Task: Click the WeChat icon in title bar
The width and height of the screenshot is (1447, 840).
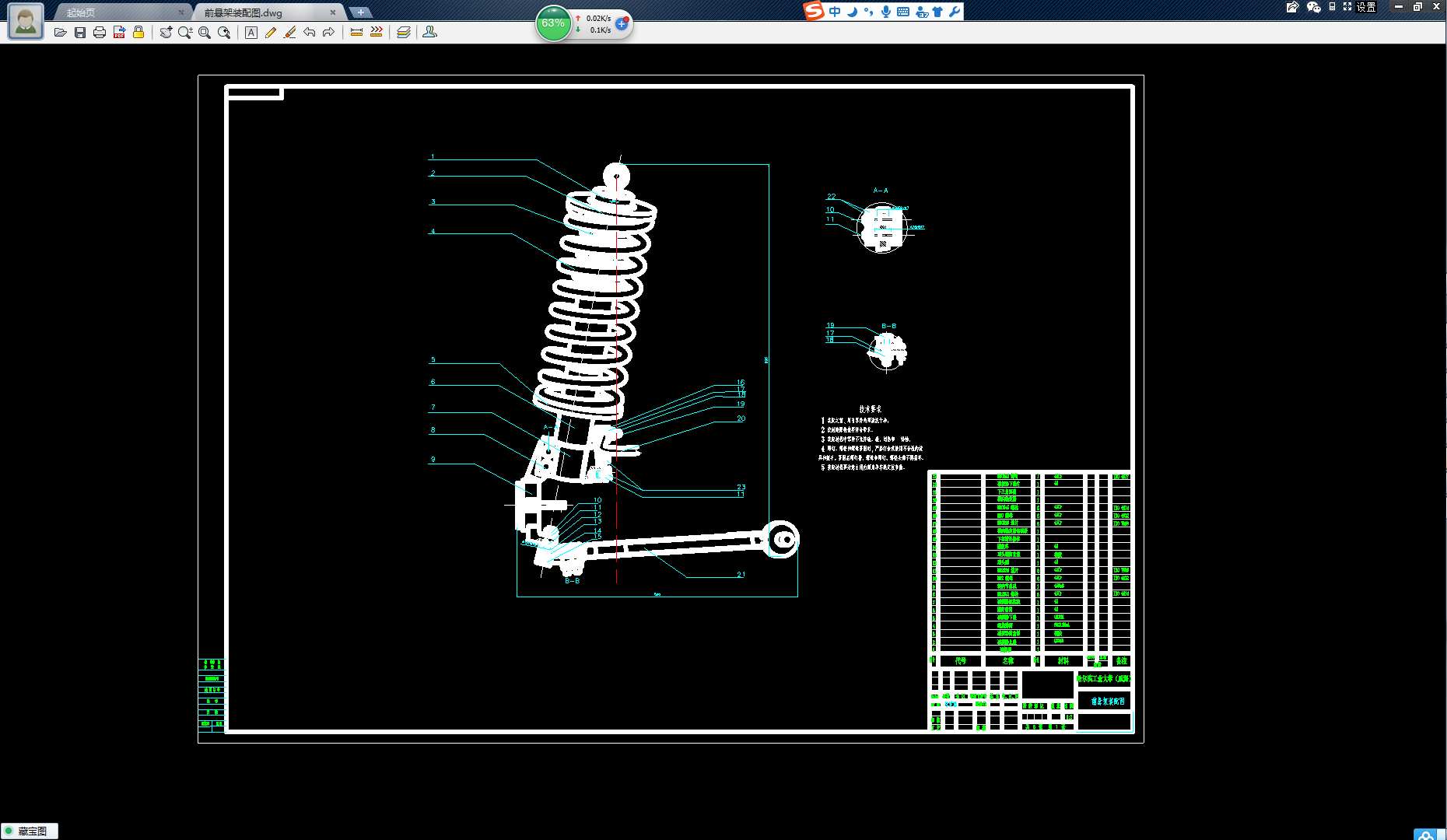Action: 1314,7
